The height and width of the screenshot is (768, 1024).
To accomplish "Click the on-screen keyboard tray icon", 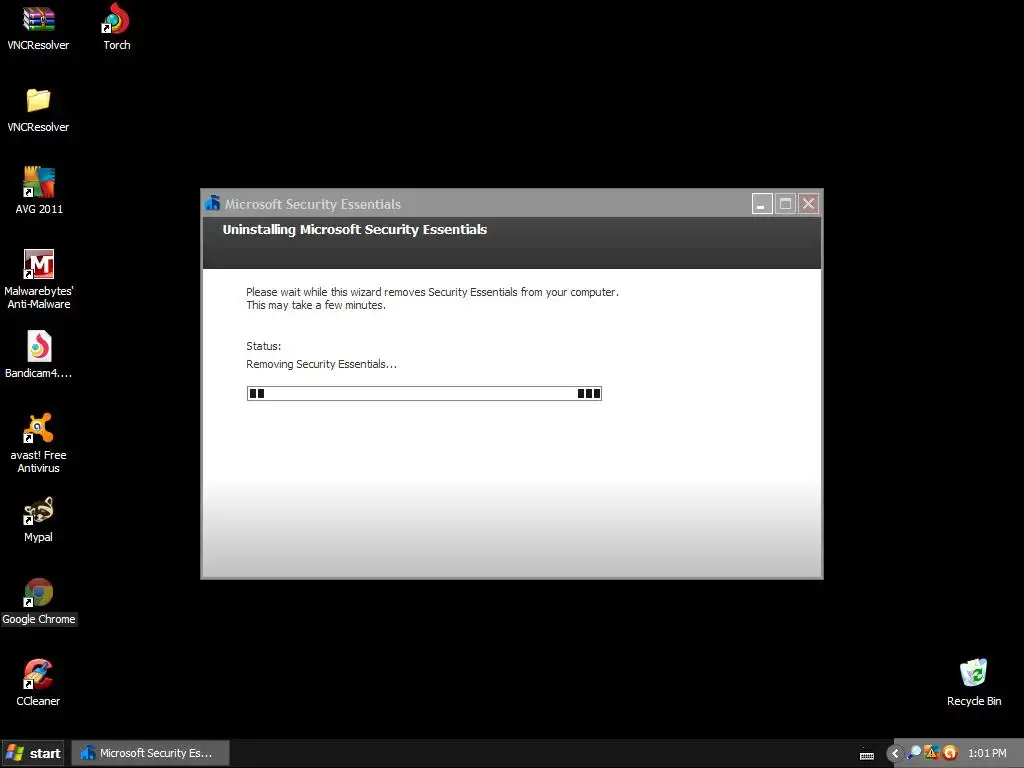I will 867,755.
